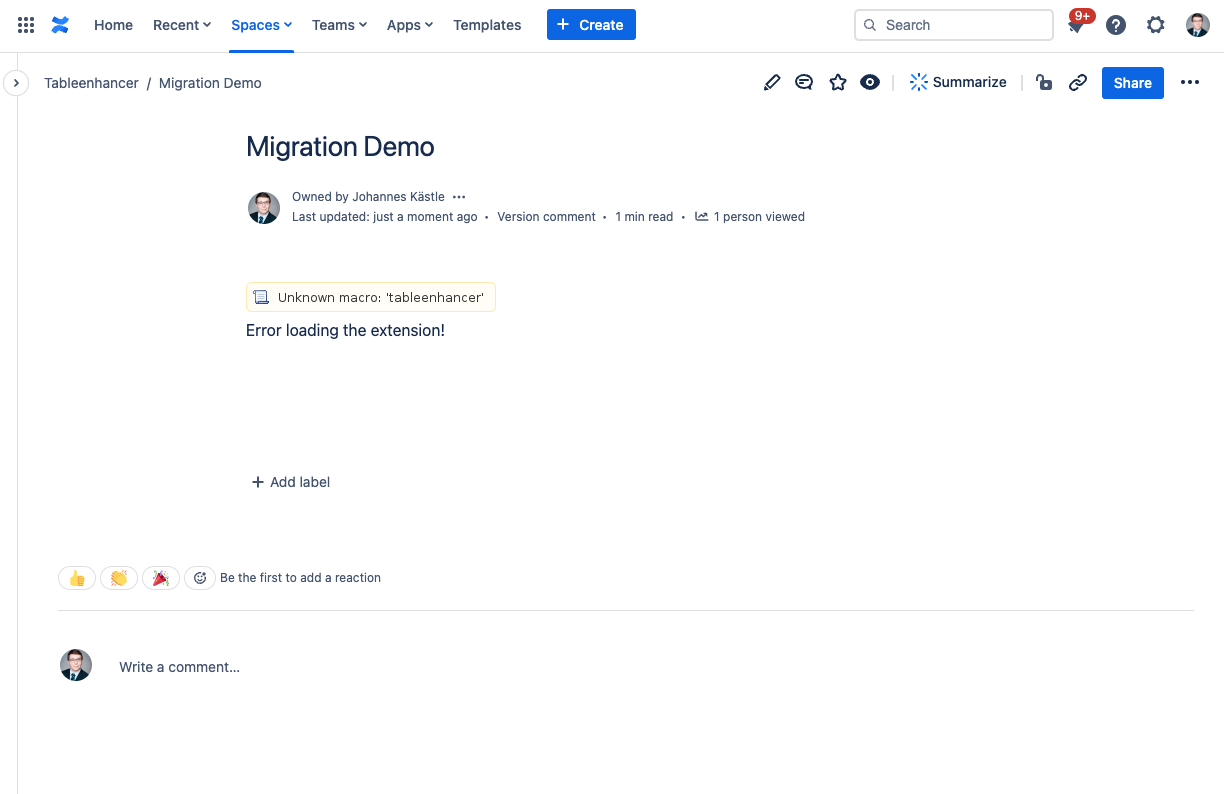Expand the Teams menu
1224x794 pixels.
click(339, 25)
